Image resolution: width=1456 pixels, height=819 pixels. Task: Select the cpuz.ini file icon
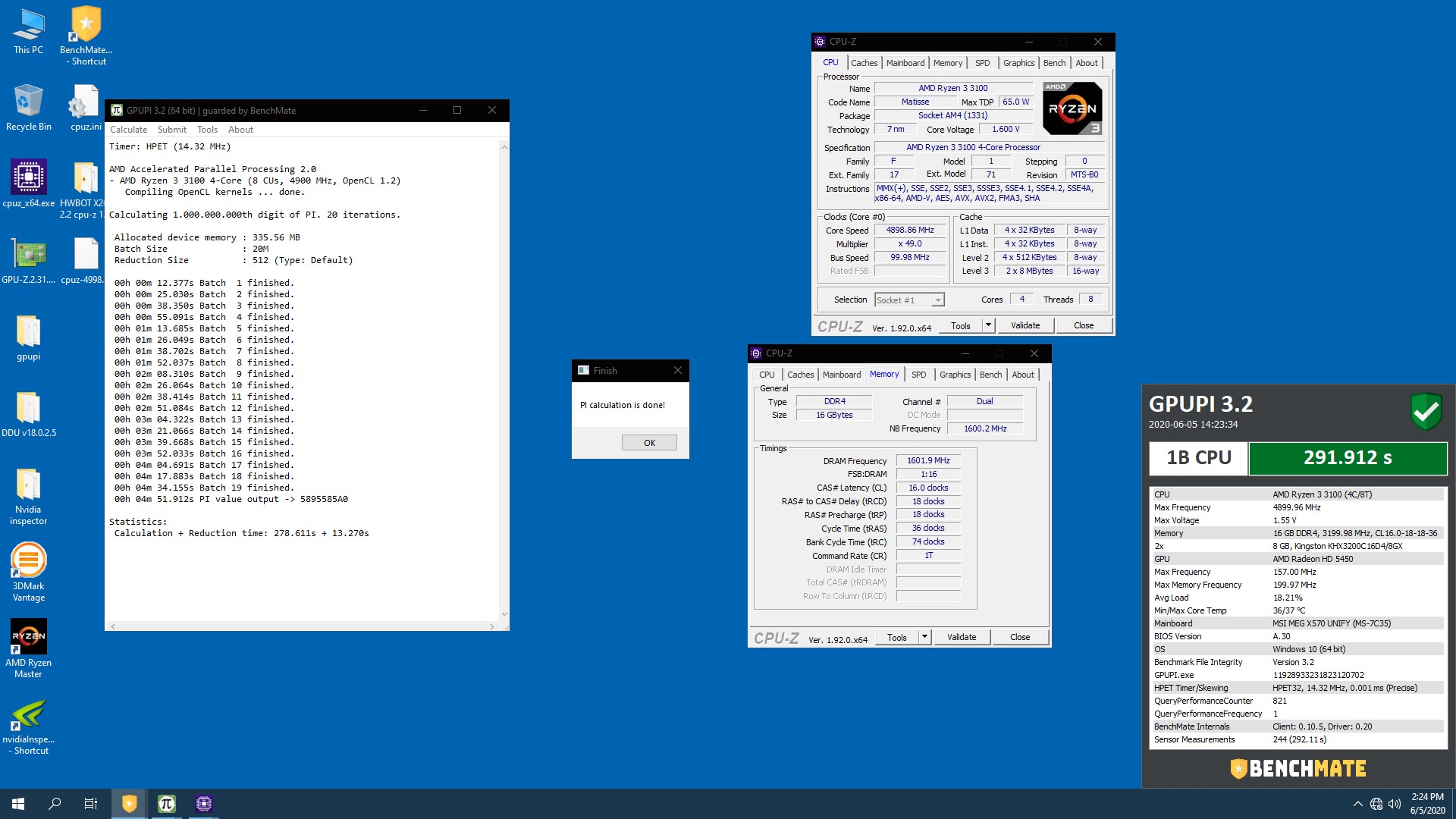tap(86, 107)
